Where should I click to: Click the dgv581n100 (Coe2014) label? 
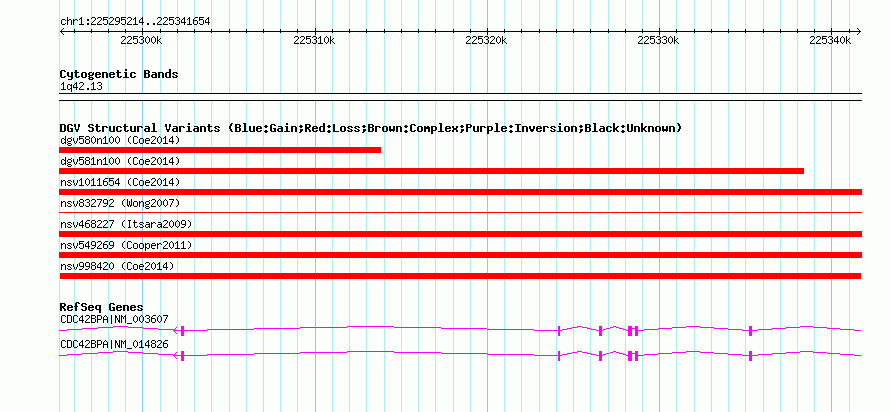(120, 161)
